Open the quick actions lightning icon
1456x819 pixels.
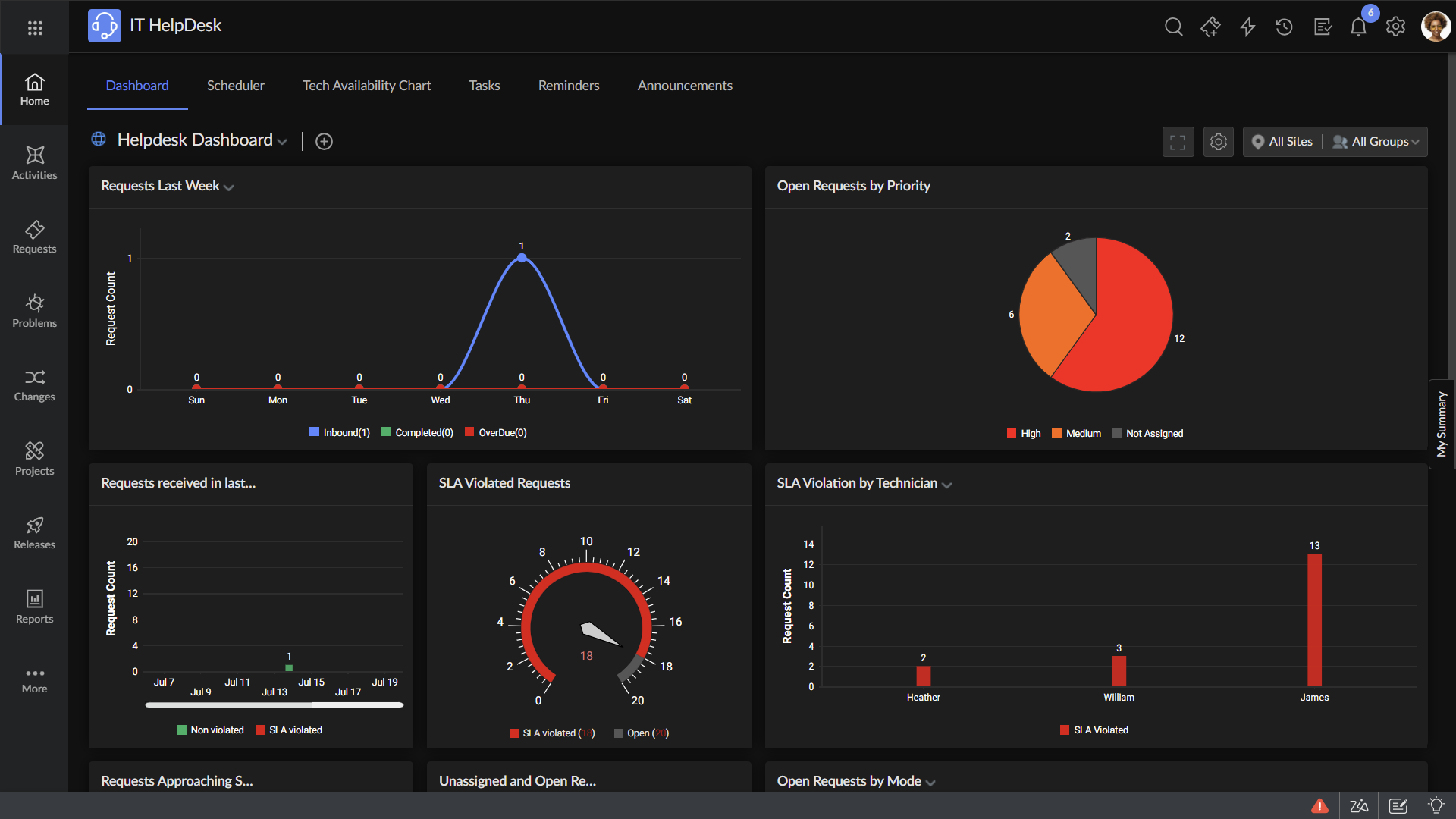point(1247,27)
